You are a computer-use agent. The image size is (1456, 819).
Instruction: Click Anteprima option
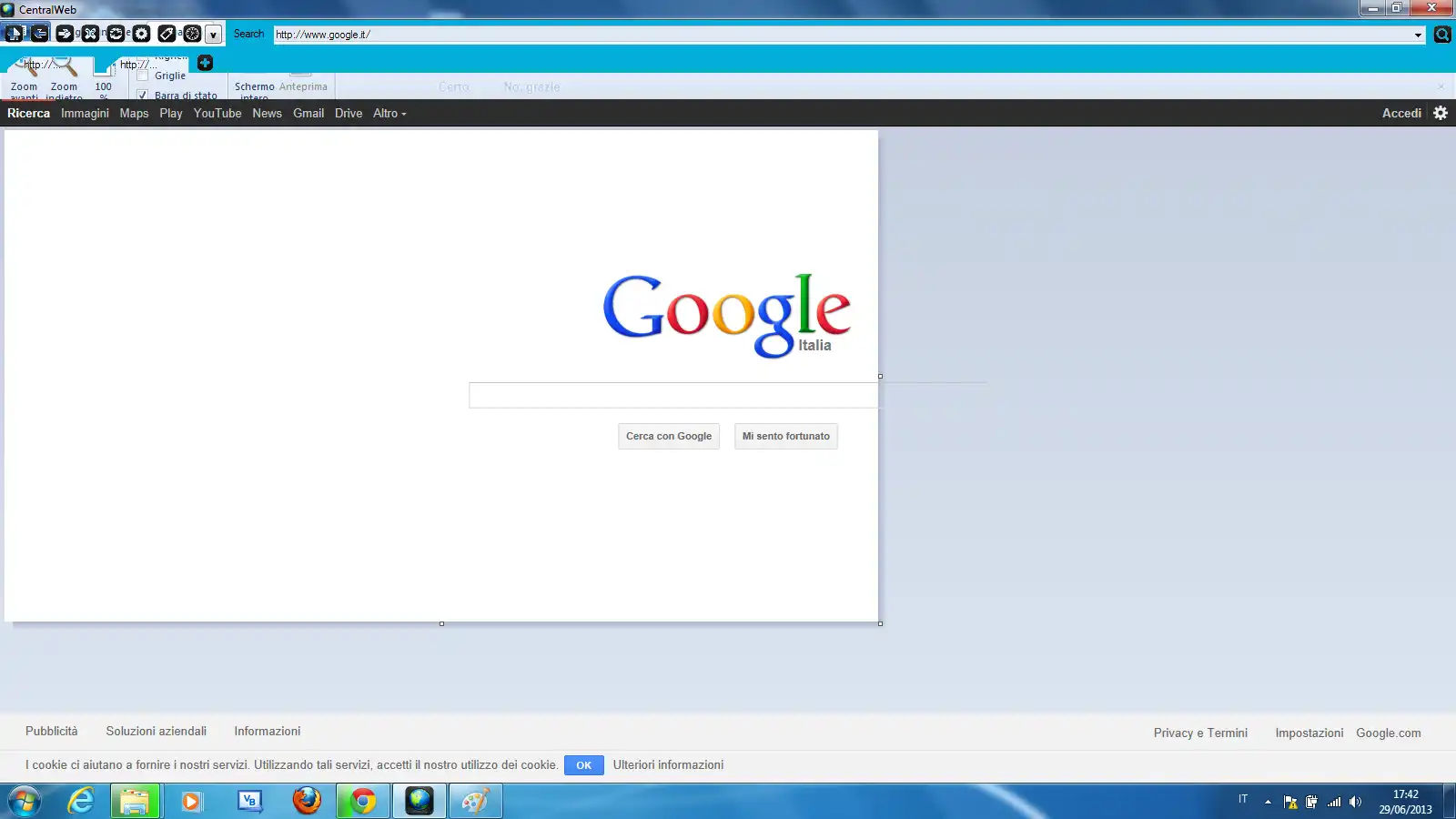point(303,87)
